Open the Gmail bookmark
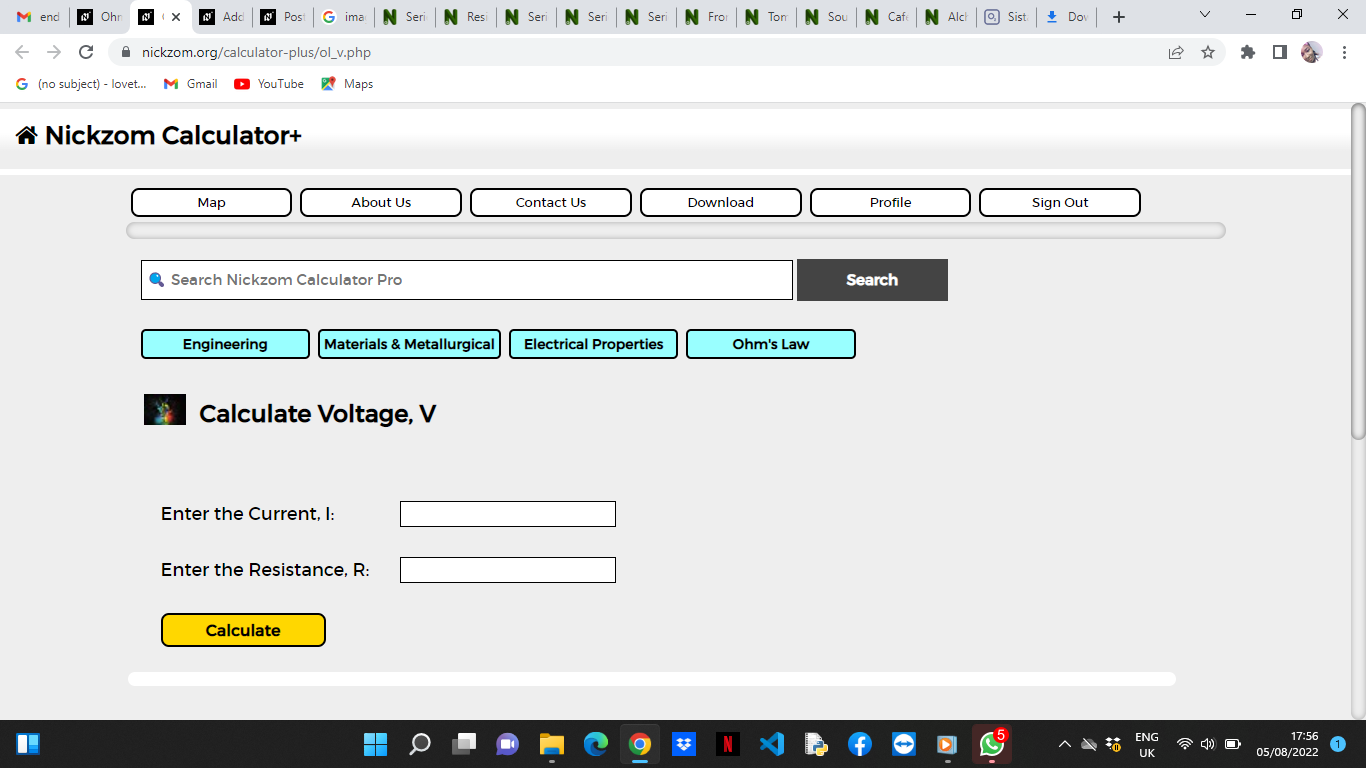This screenshot has width=1366, height=768. pos(191,84)
